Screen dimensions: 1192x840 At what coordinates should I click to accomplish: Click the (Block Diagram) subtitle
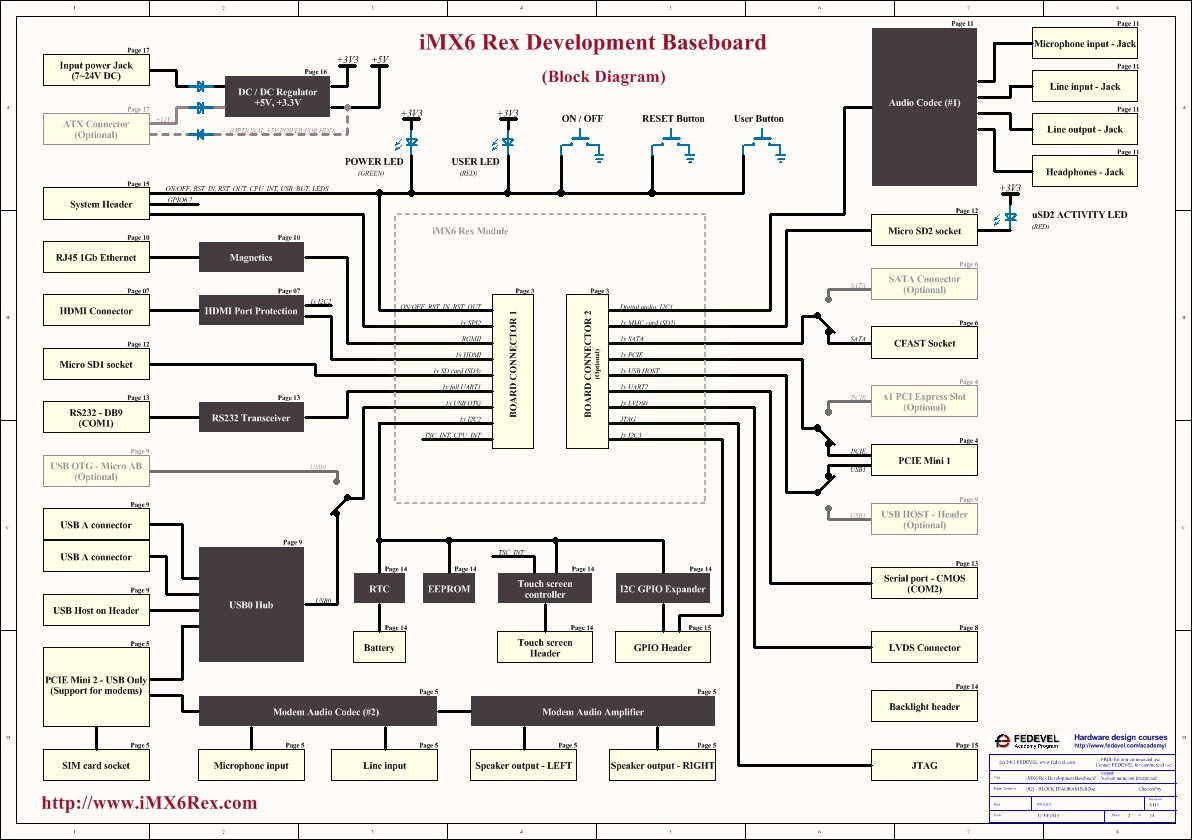coord(604,77)
